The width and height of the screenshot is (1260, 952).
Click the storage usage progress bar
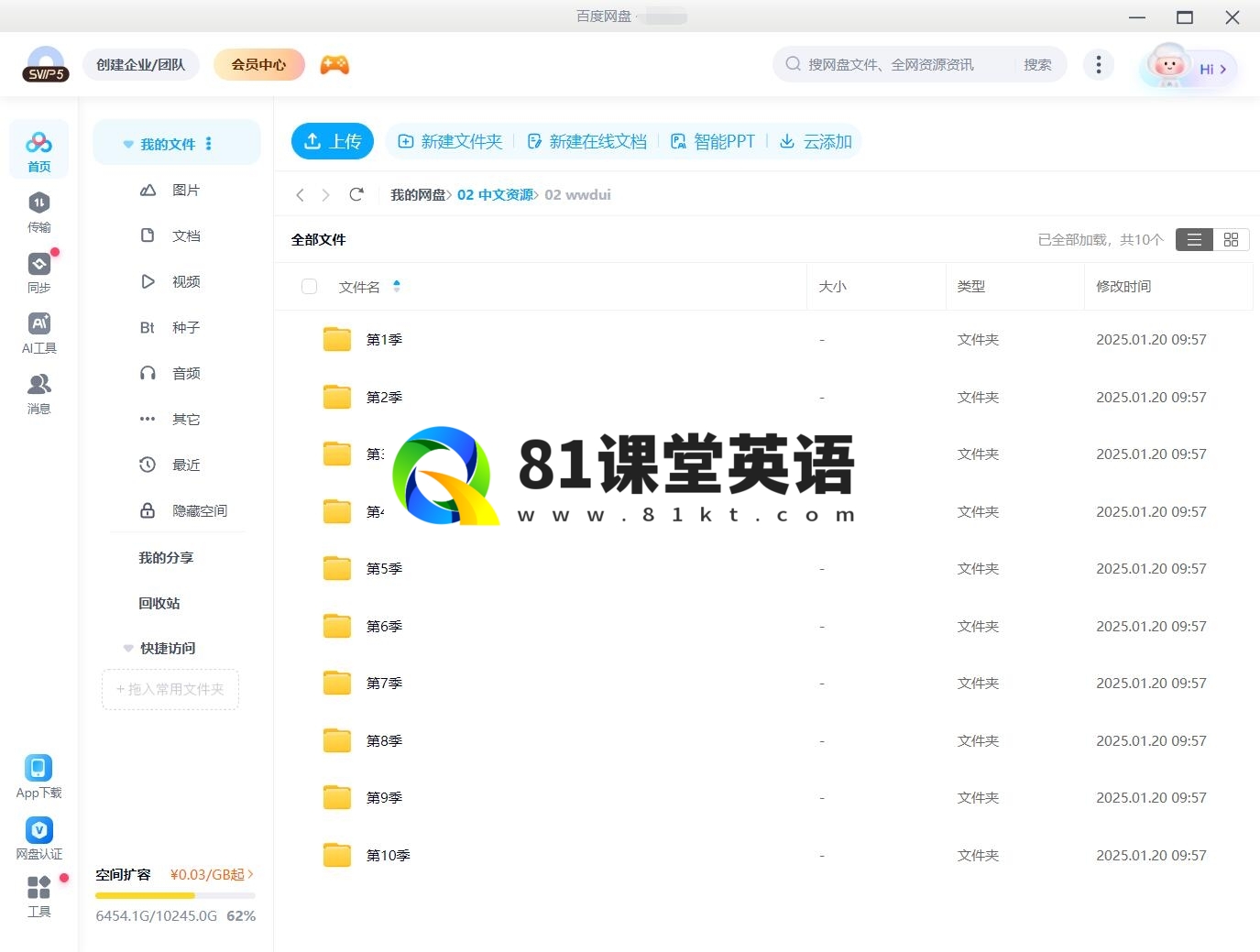tap(175, 895)
